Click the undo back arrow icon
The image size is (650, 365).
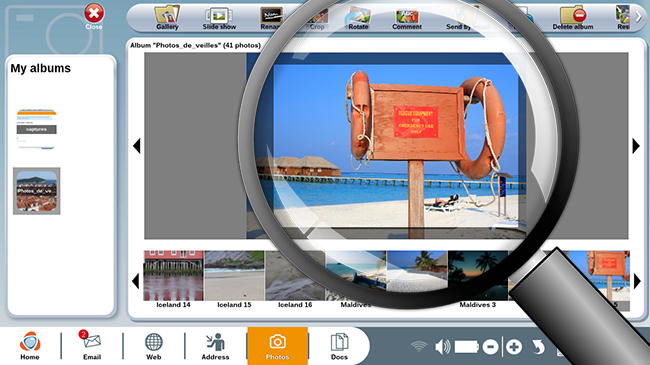(x=538, y=347)
